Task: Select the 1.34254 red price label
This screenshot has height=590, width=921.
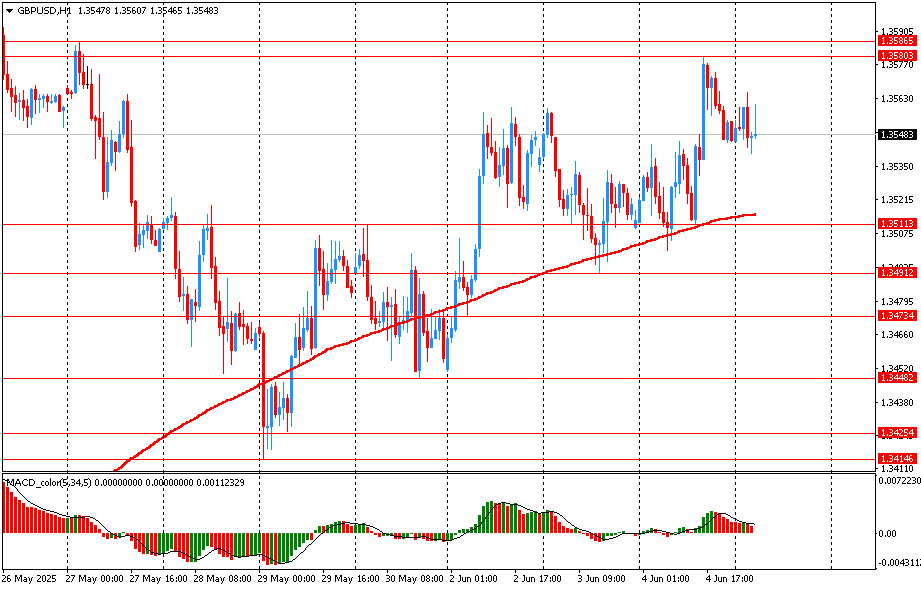Action: [x=895, y=433]
